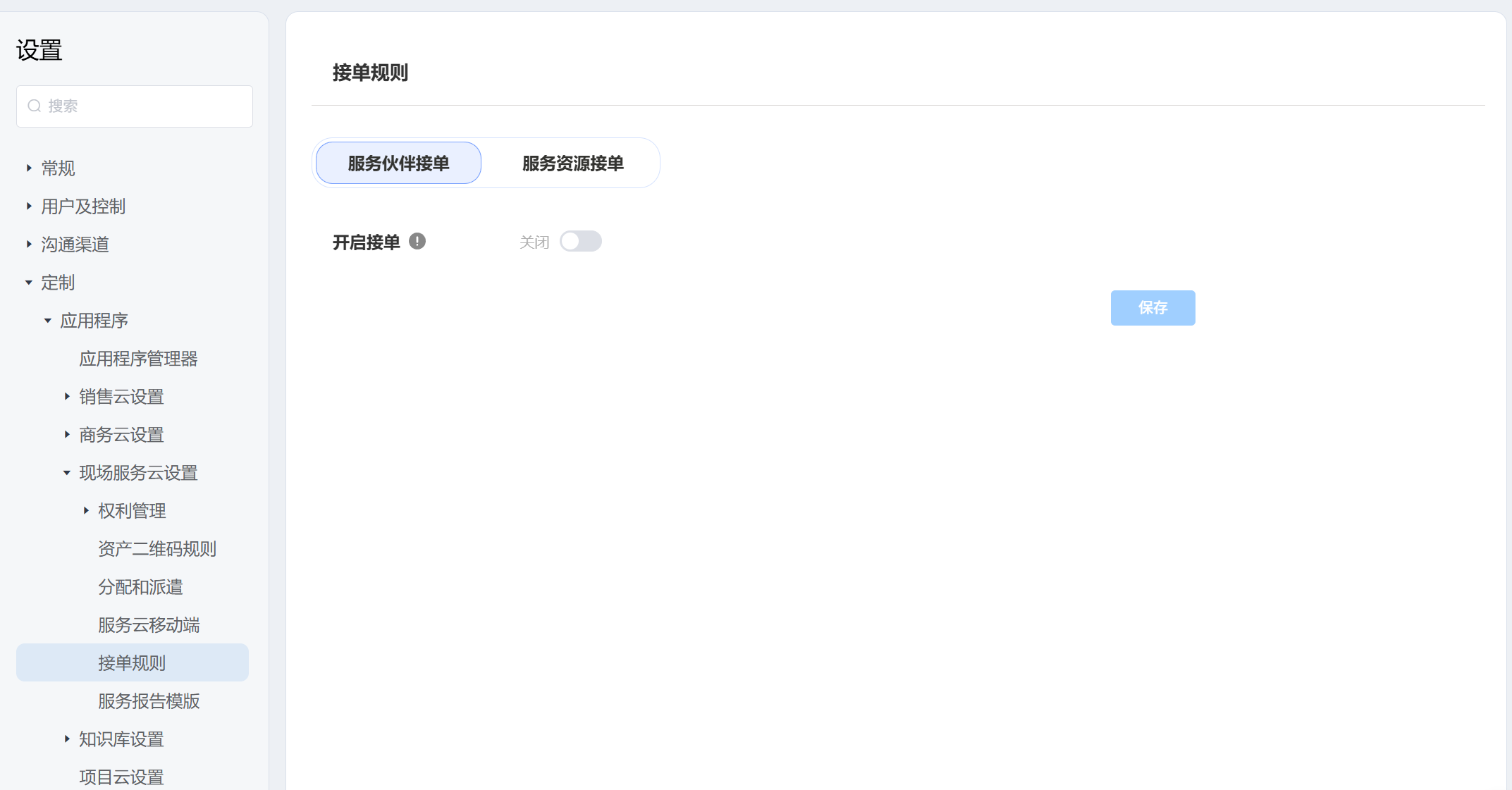
Task: Collapse 现场服务云设置 node
Action: [x=67, y=473]
